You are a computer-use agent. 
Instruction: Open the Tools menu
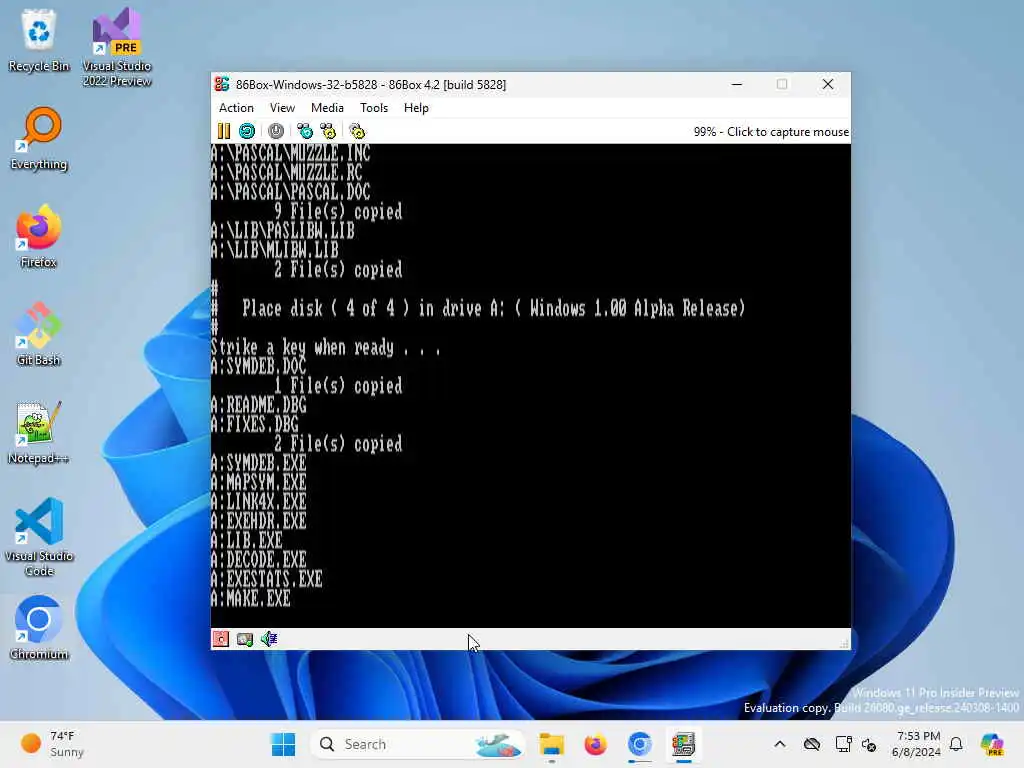pyautogui.click(x=374, y=108)
